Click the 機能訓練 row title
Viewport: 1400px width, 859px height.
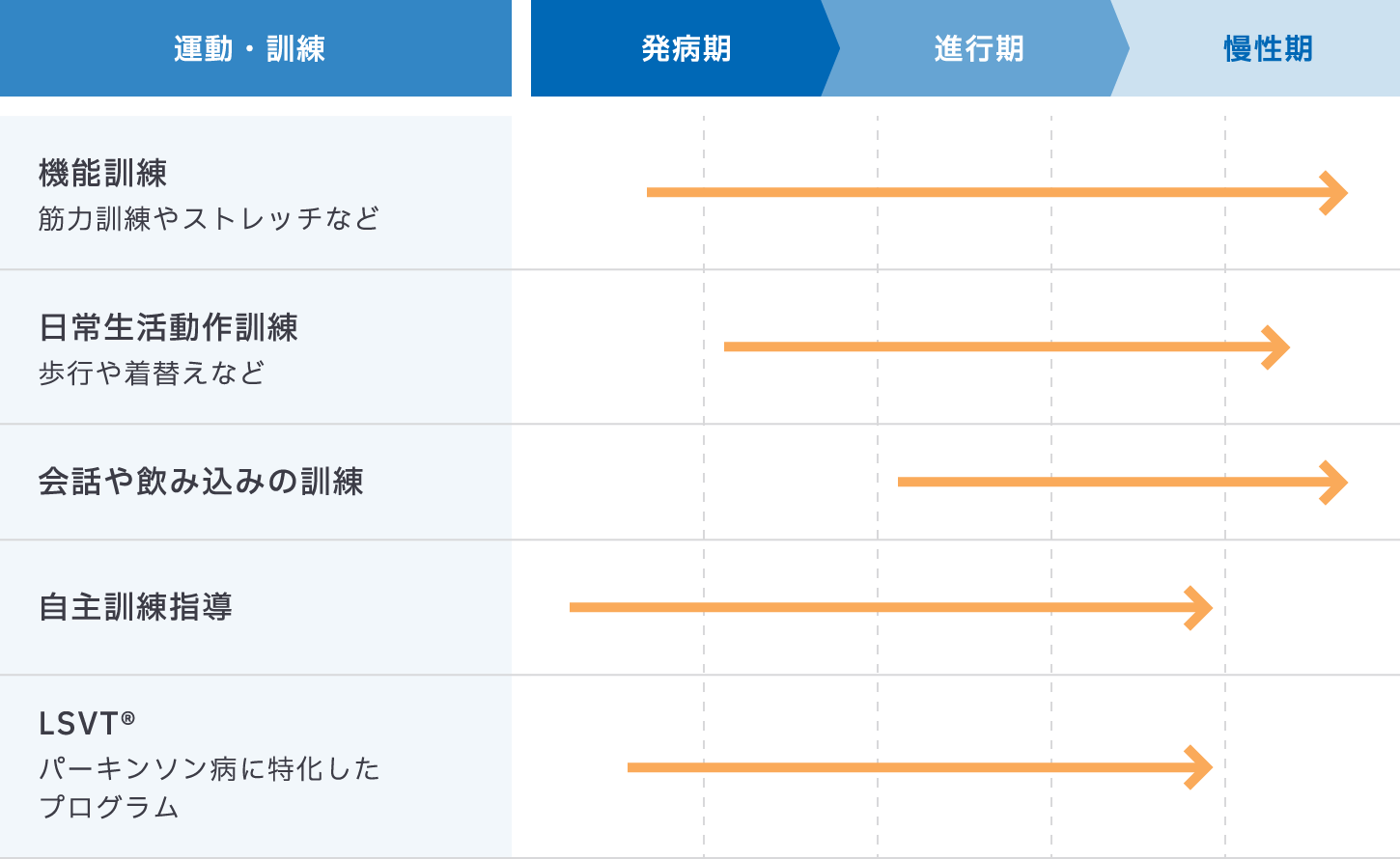coord(103,173)
